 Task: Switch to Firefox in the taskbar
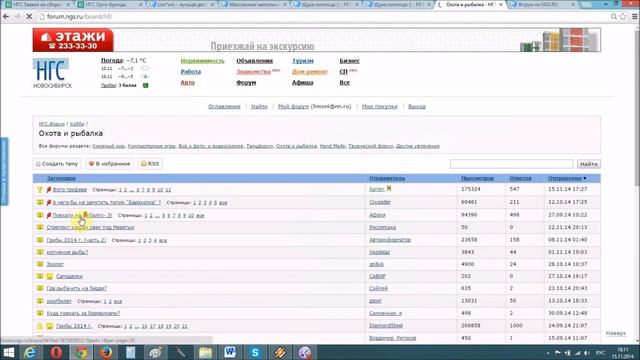tap(106, 352)
